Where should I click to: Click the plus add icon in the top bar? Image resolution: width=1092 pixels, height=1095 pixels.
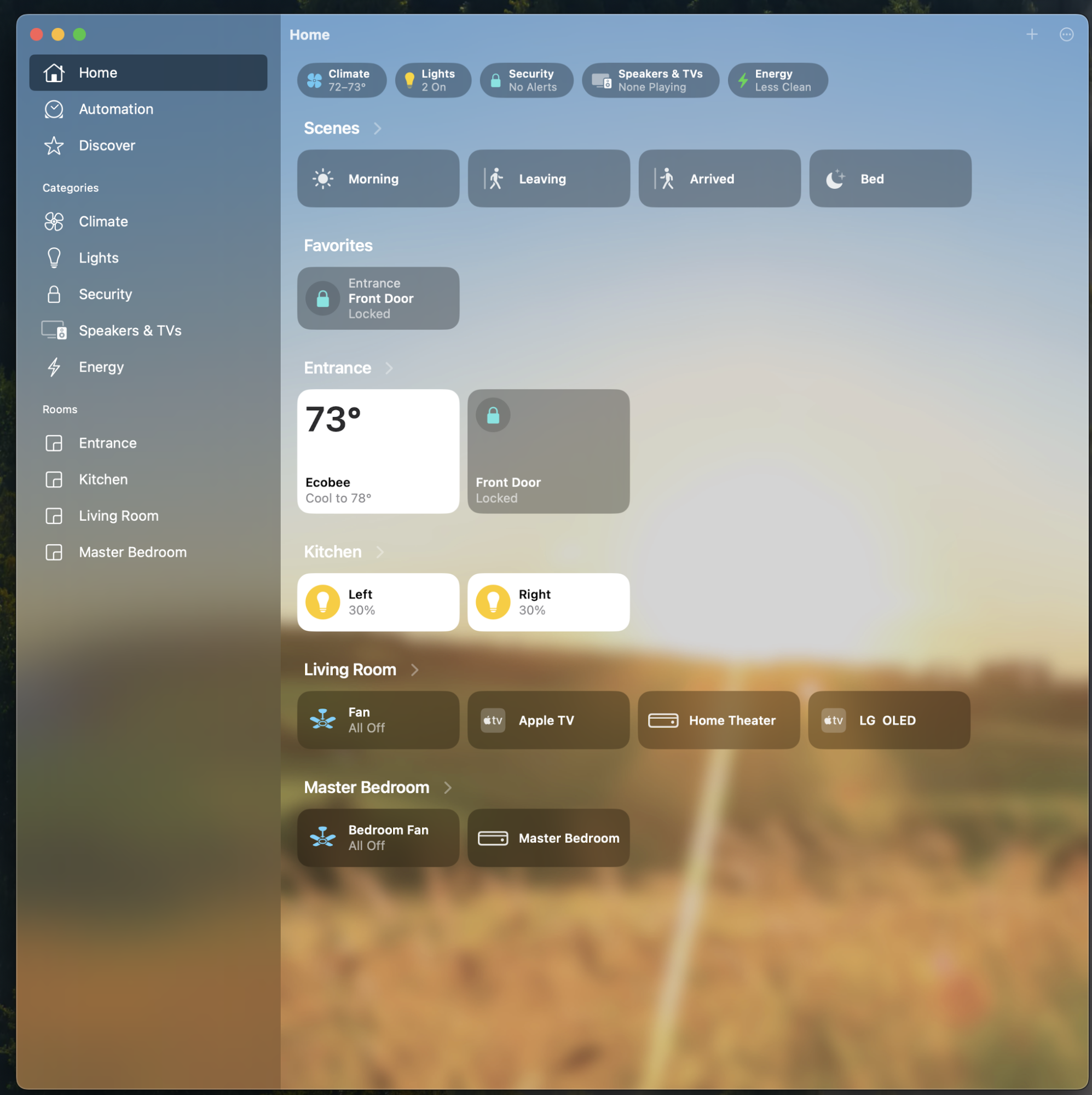click(1031, 34)
